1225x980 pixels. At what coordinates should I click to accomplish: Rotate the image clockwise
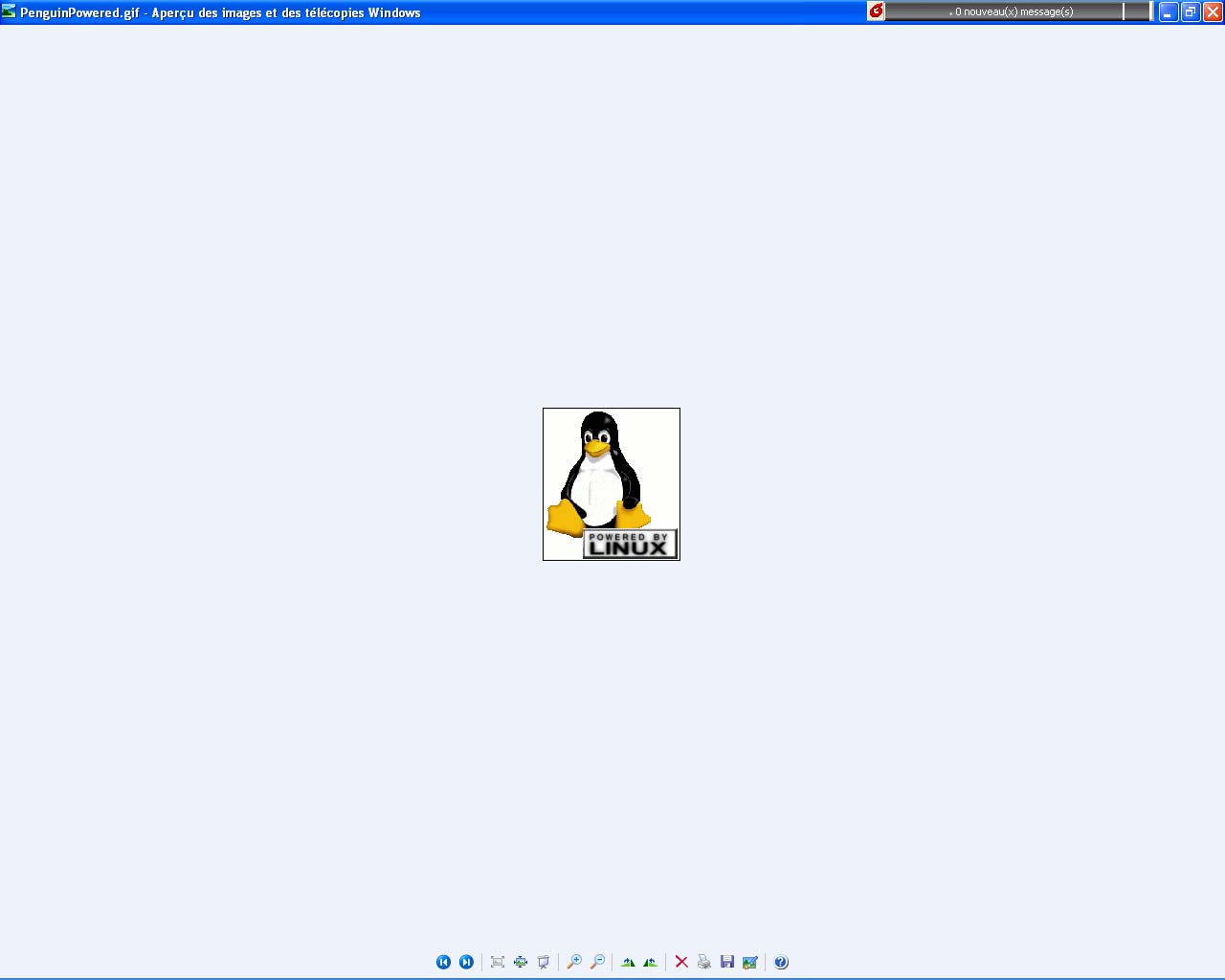click(x=628, y=962)
